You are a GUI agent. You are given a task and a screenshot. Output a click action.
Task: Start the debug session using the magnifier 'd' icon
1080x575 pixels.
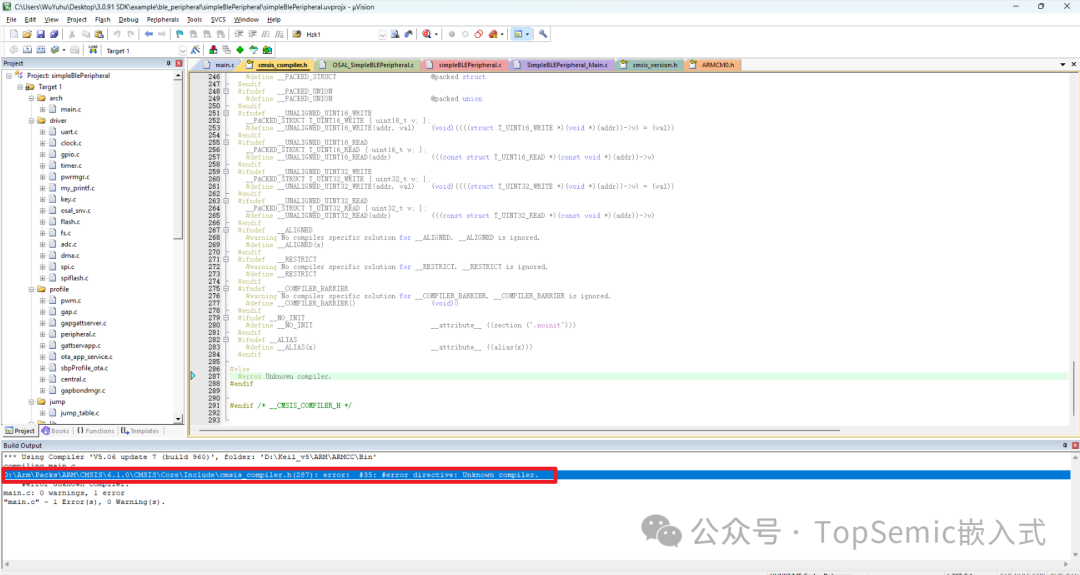point(426,34)
